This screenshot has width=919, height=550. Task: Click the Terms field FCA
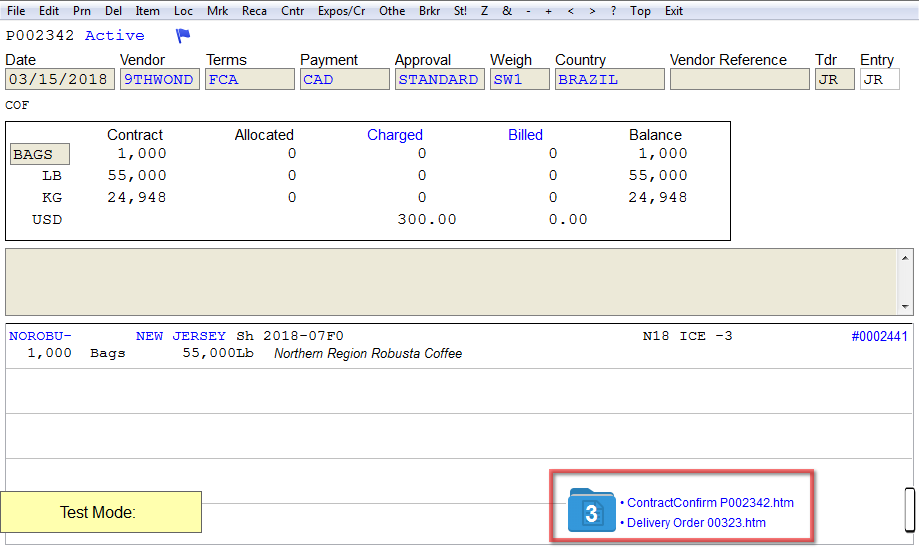pyautogui.click(x=250, y=79)
